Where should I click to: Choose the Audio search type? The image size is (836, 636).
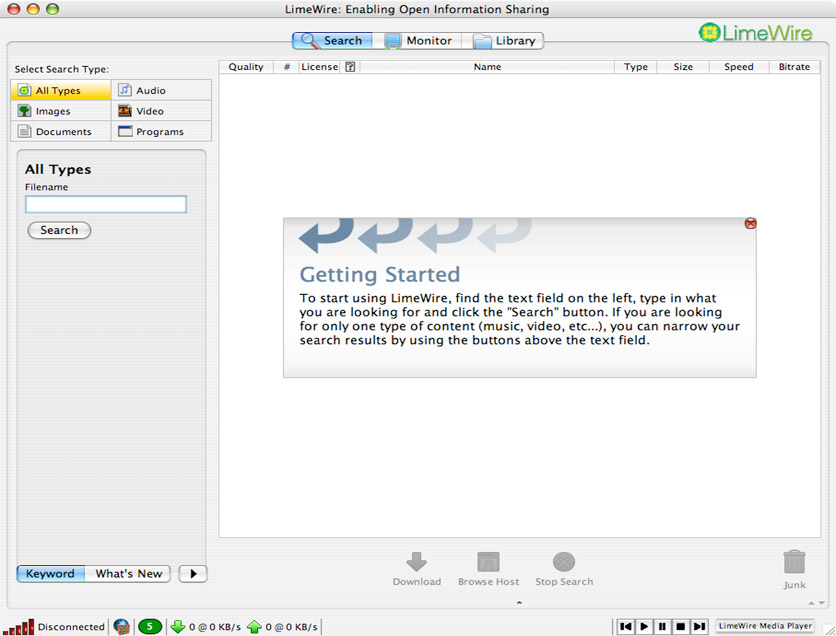click(161, 90)
